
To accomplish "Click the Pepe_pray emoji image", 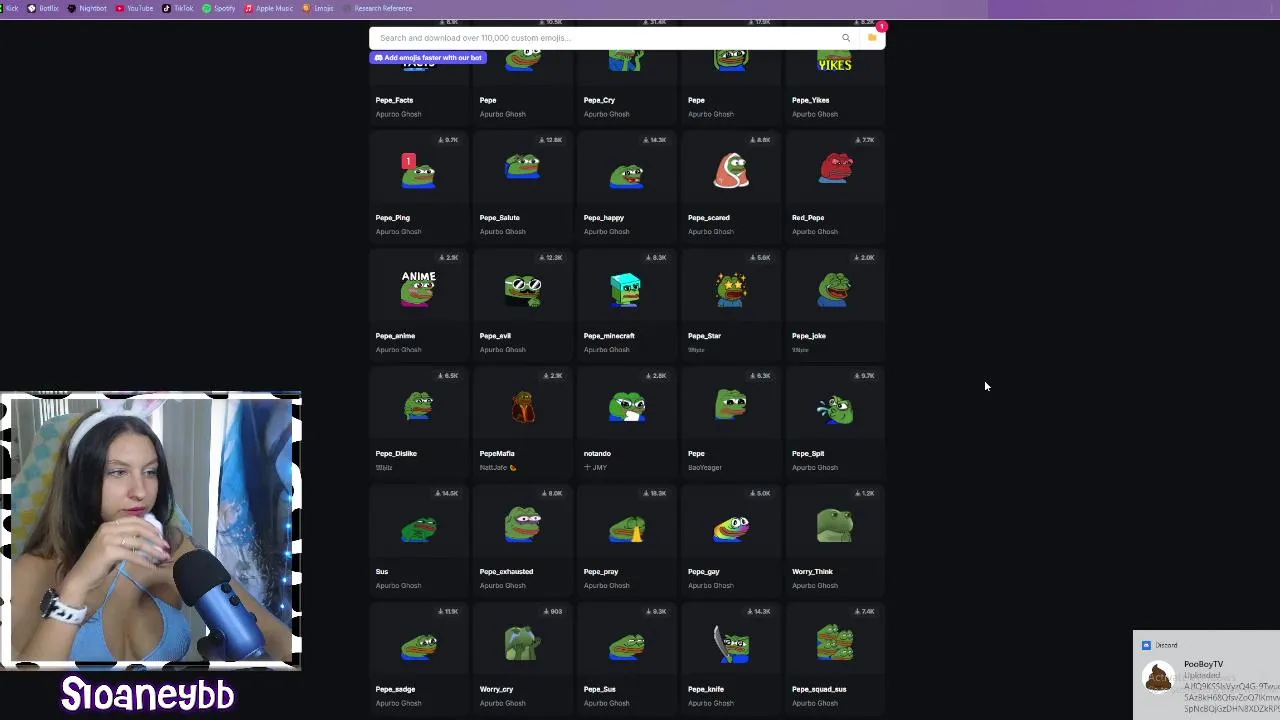I will point(626,529).
